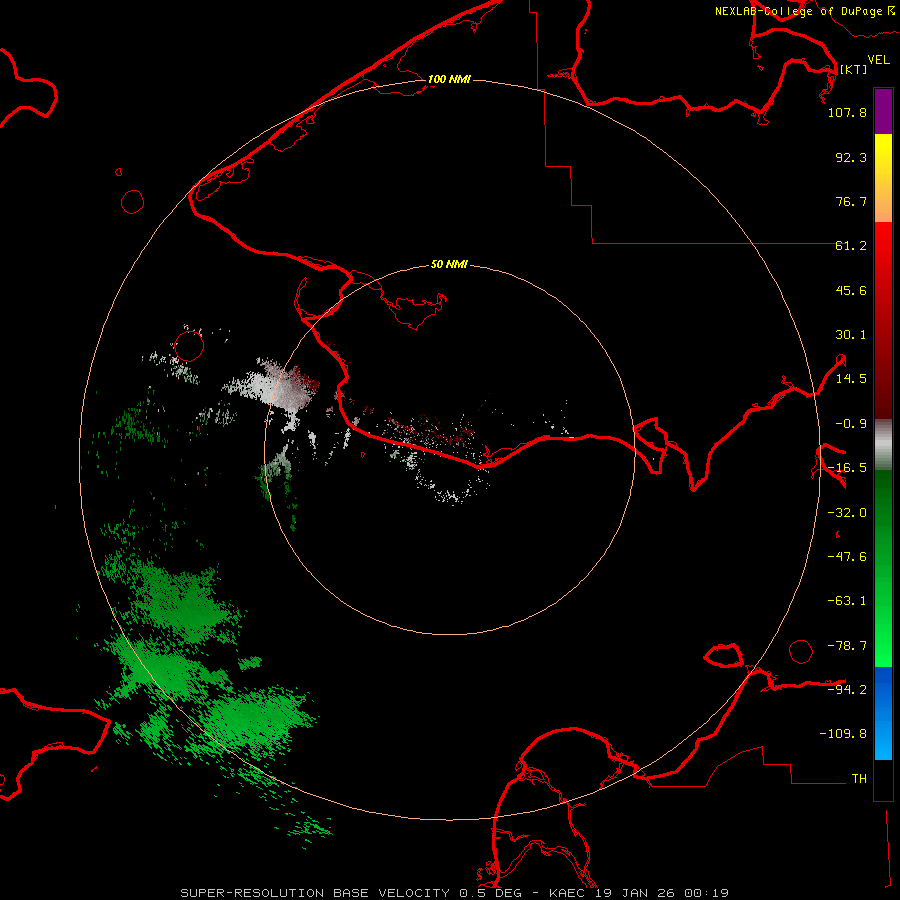Click the 45.6 legend value

pos(851,290)
